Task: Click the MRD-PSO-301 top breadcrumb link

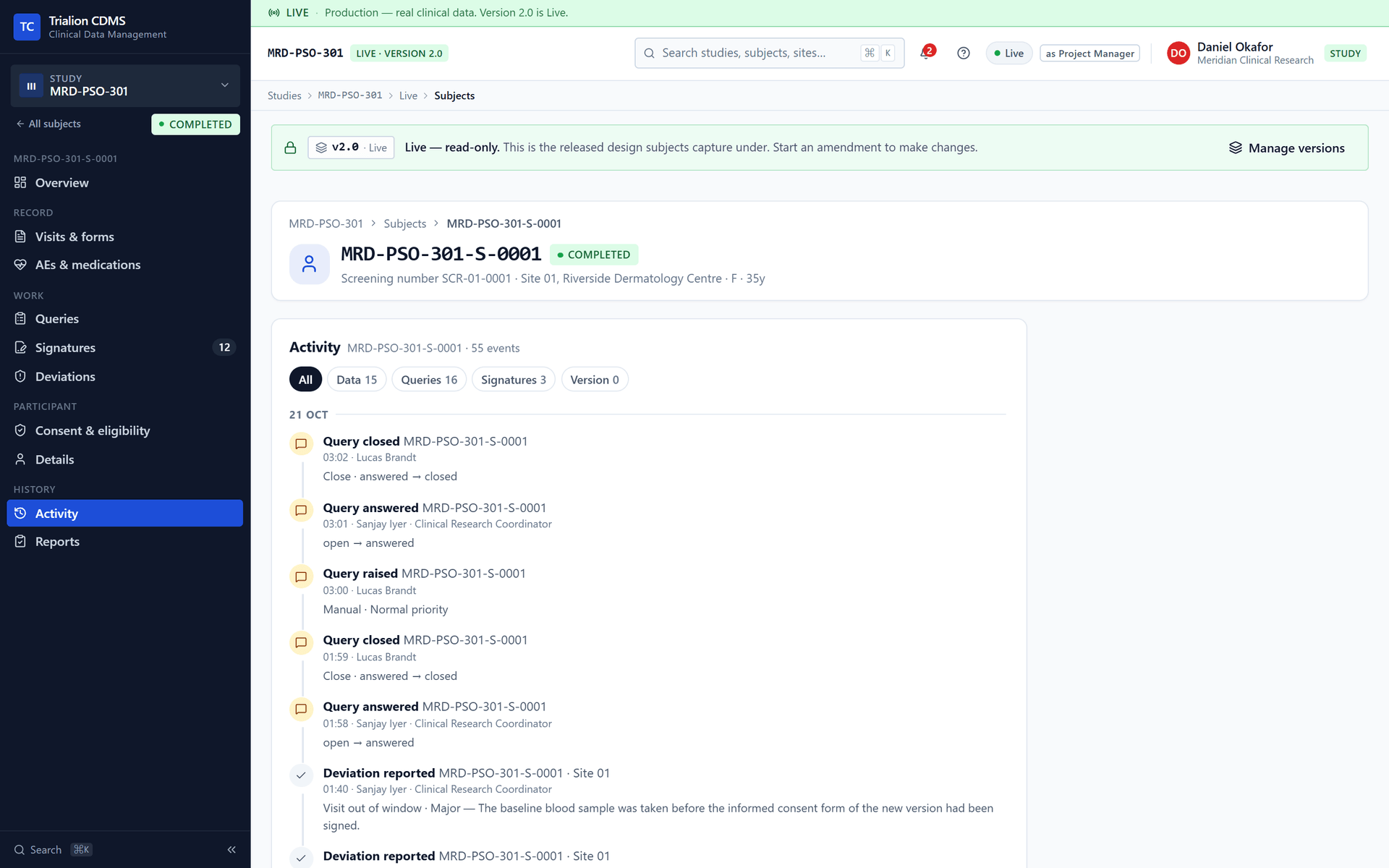Action: point(350,95)
